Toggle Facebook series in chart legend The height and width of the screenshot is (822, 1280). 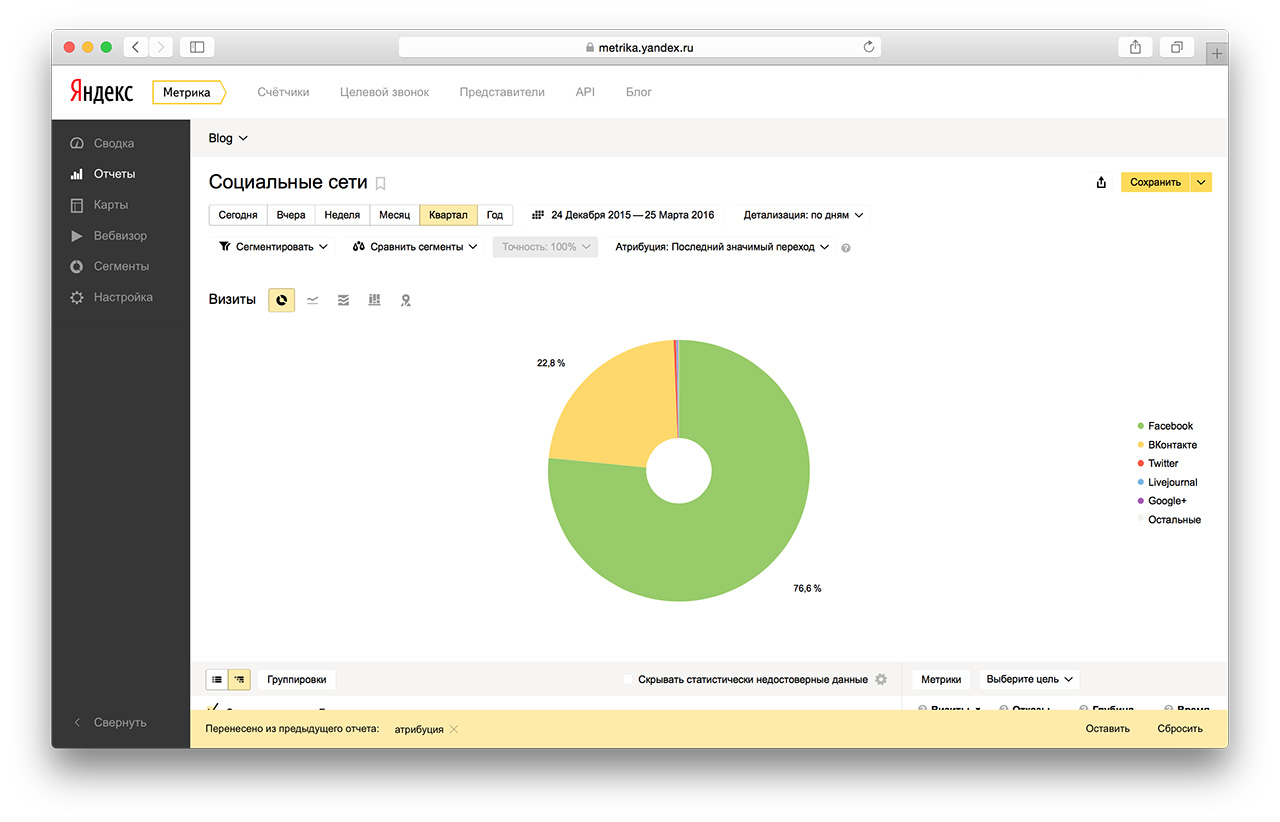1170,426
